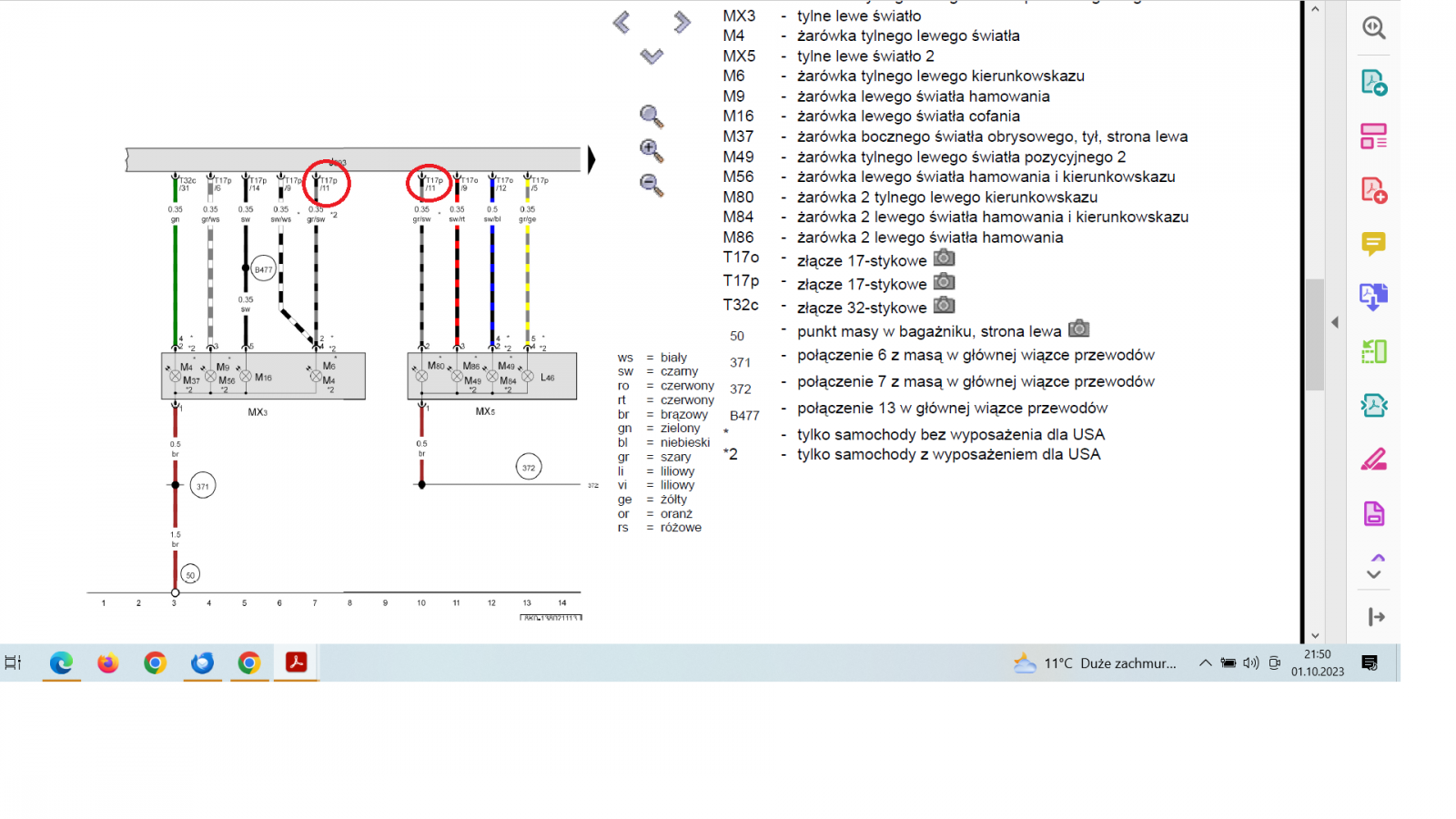Viewport: 1456px width, 819px height.
Task: Open the pink Fill & Sign tool
Action: pyautogui.click(x=1374, y=460)
